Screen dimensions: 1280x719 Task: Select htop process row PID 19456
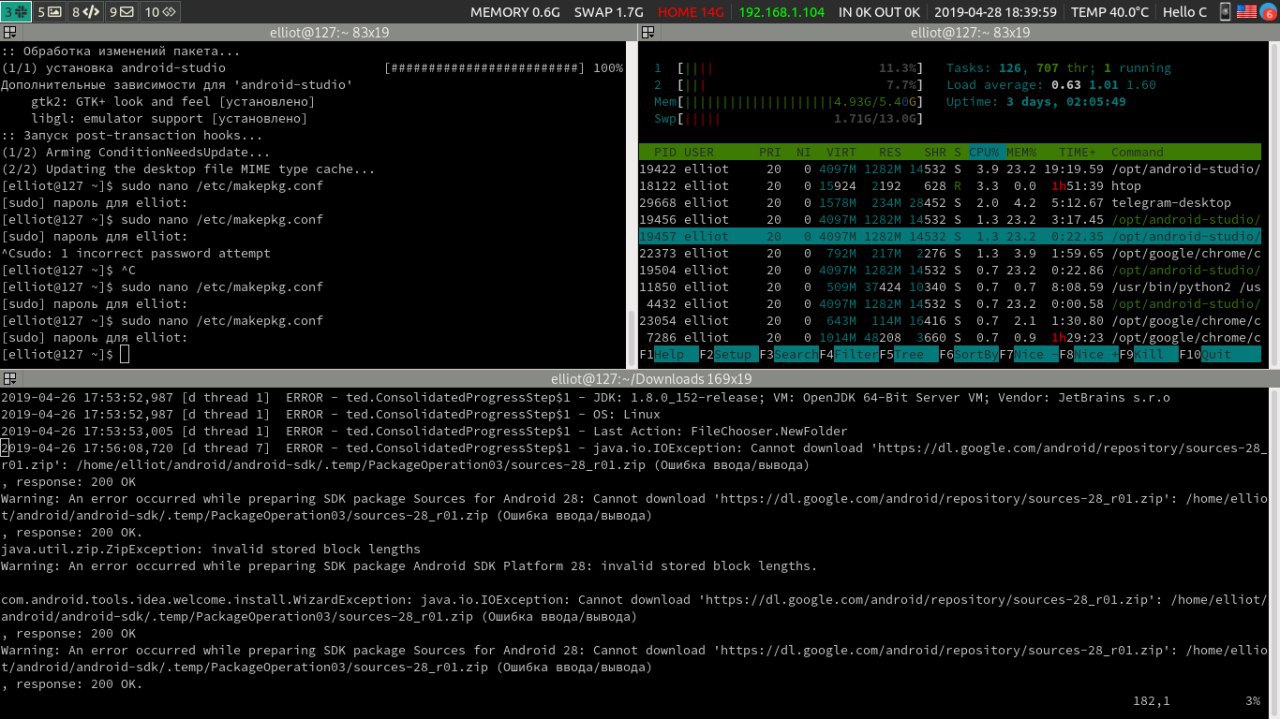950,220
